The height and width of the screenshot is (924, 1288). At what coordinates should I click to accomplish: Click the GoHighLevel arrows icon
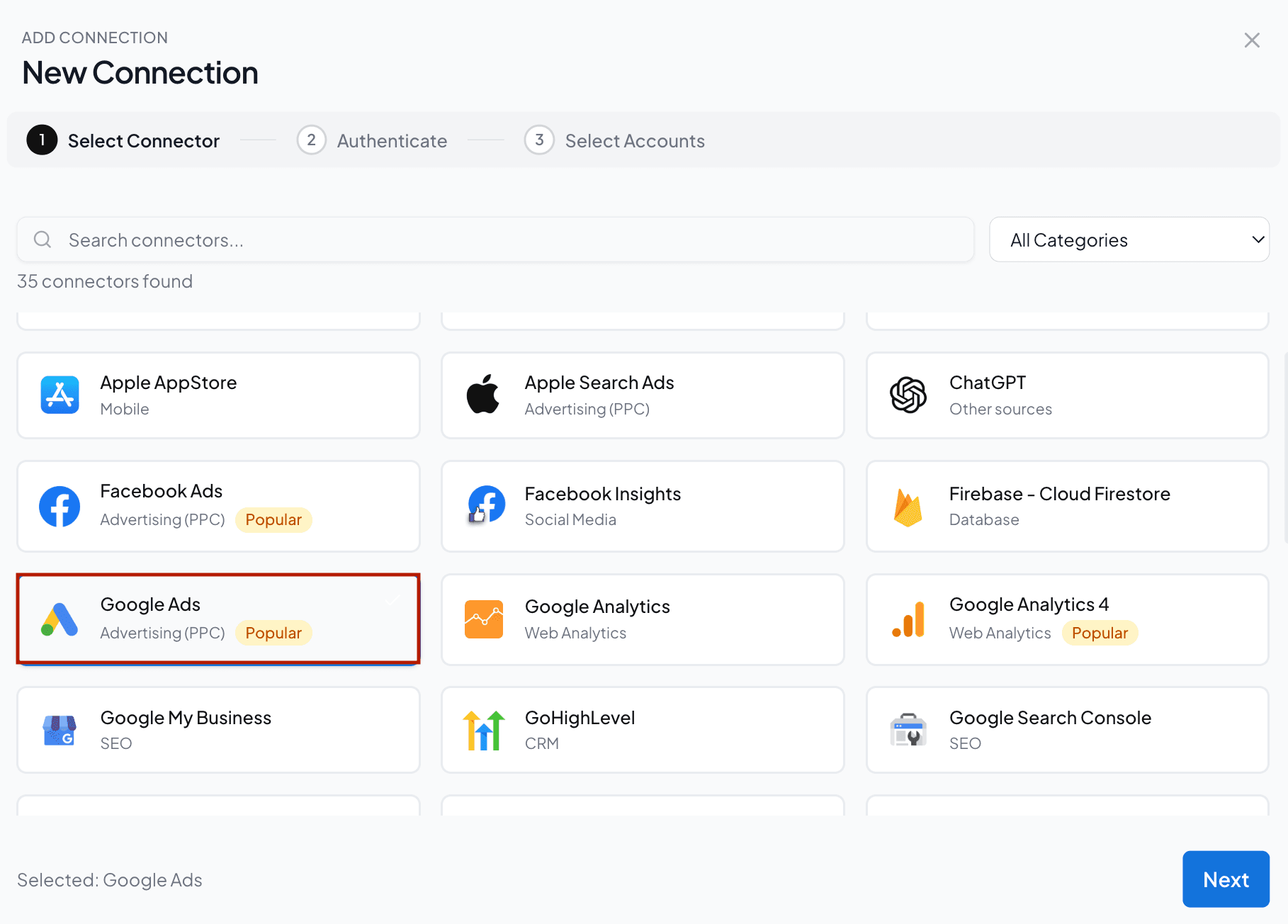coord(484,730)
